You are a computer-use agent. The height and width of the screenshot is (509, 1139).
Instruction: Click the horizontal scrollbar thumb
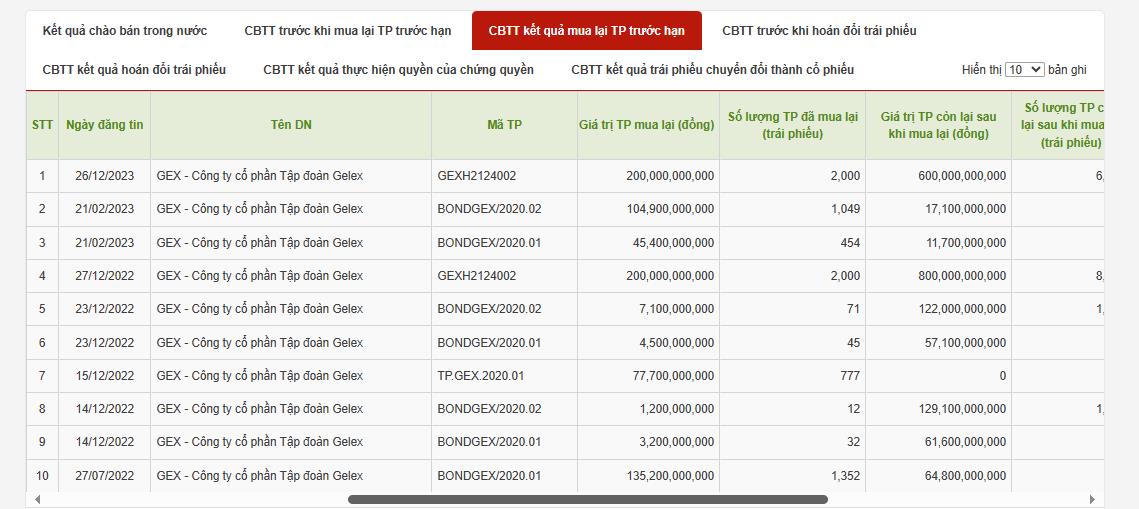(x=587, y=499)
